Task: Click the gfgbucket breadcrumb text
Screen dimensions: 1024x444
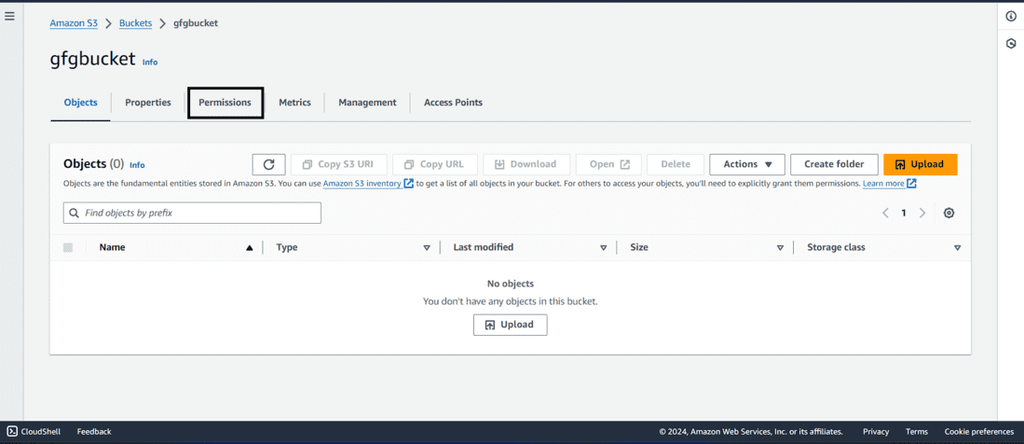Action: coord(195,23)
